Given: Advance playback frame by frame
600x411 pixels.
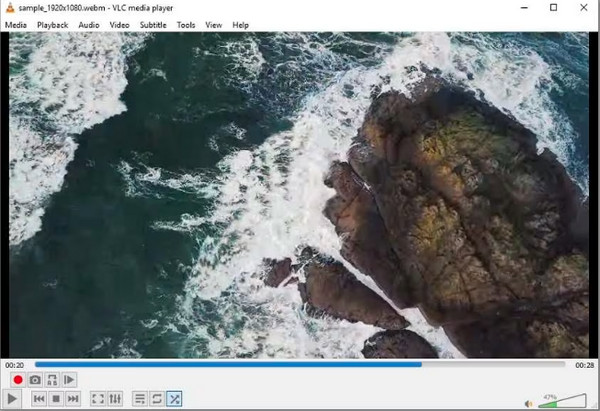Looking at the screenshot, I should [69, 380].
